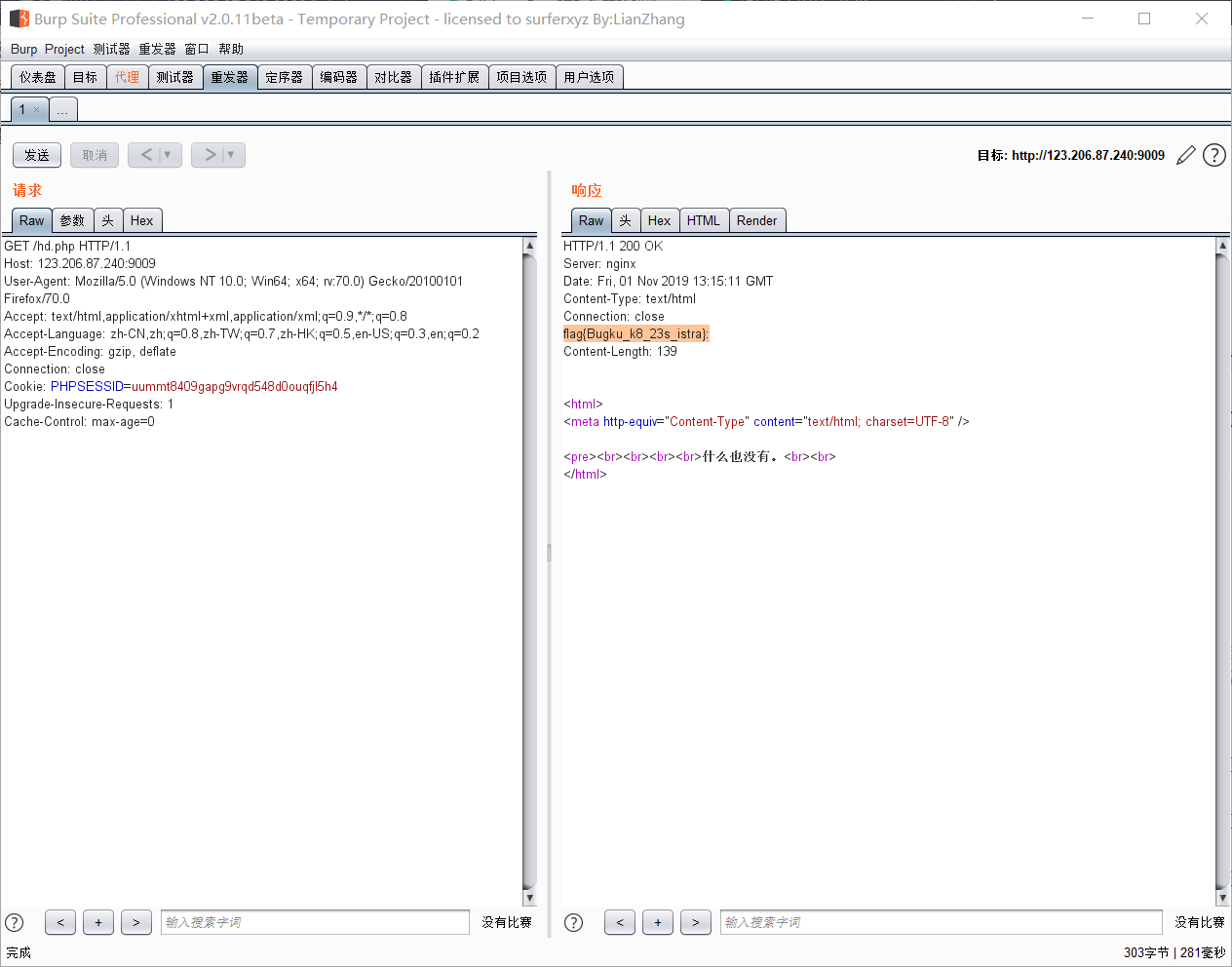Open the Repeater help question mark icon

click(x=1213, y=155)
